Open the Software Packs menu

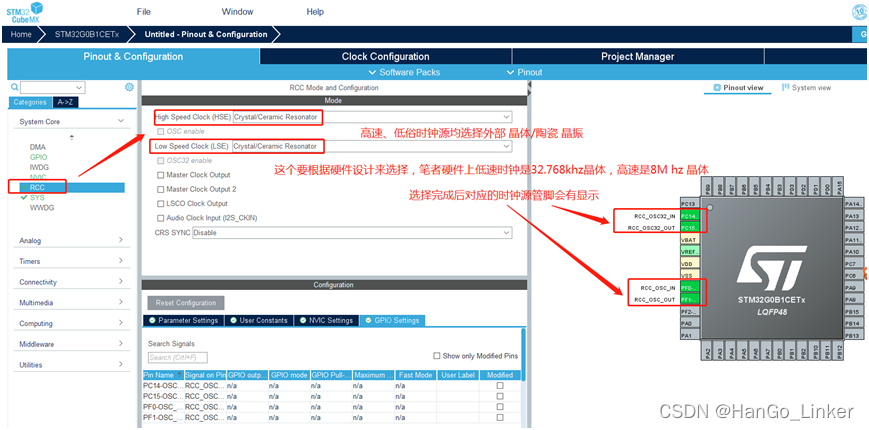tap(405, 72)
